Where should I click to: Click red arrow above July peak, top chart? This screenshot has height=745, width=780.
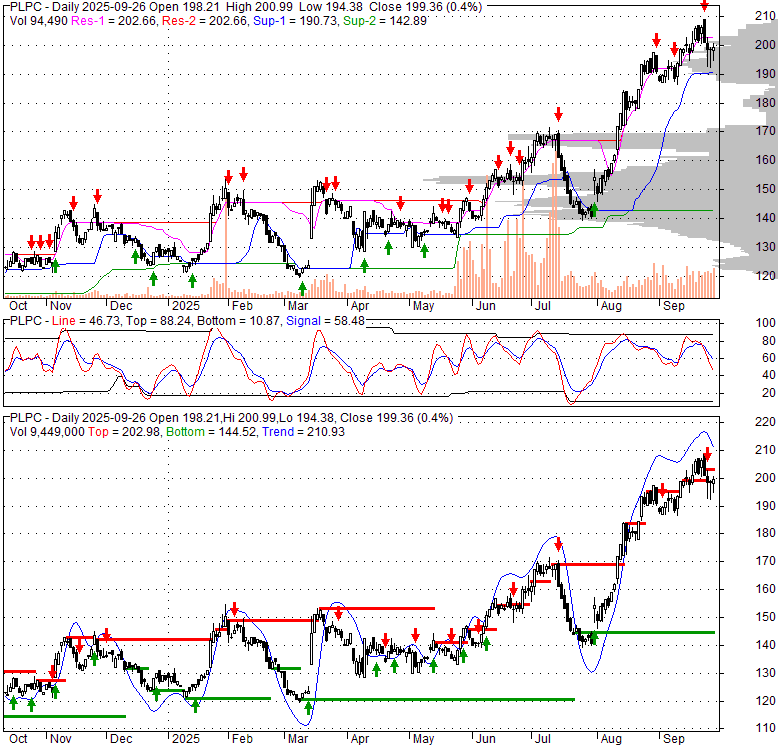click(x=558, y=114)
